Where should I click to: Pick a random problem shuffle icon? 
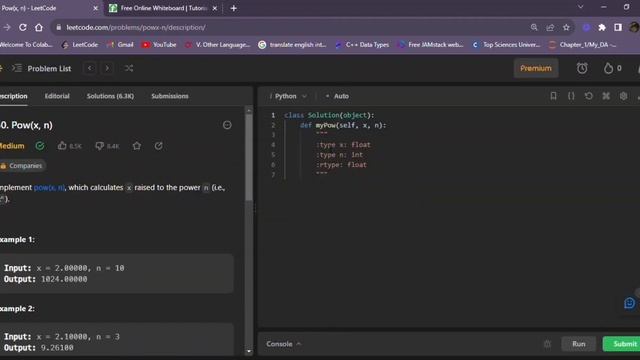pyautogui.click(x=129, y=68)
